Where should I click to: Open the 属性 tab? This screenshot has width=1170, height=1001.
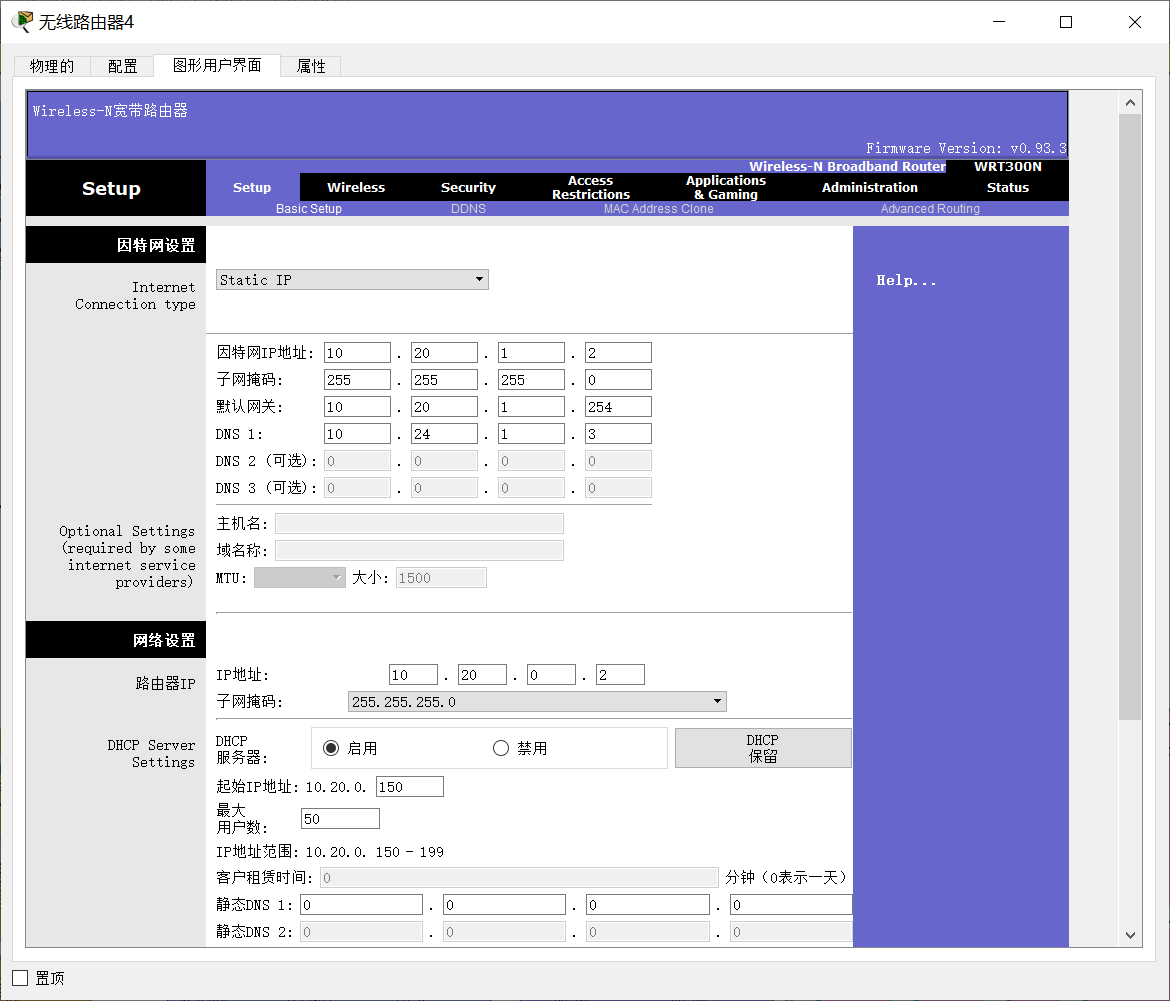pos(310,66)
